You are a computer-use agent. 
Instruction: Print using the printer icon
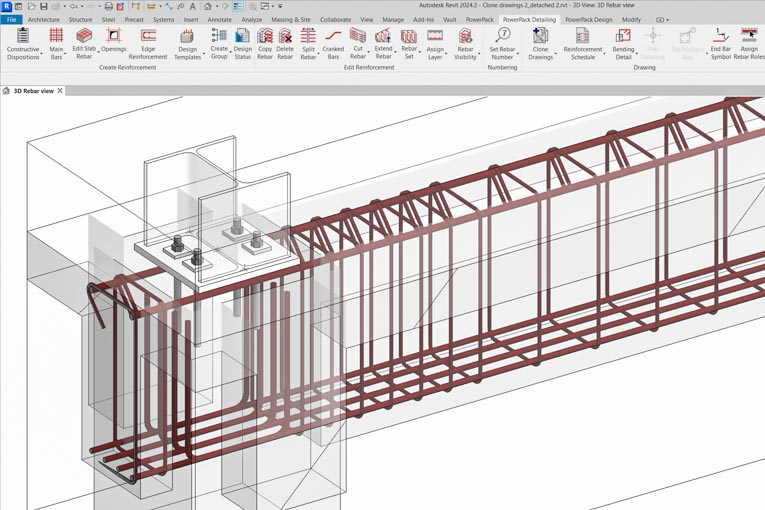click(x=109, y=6)
